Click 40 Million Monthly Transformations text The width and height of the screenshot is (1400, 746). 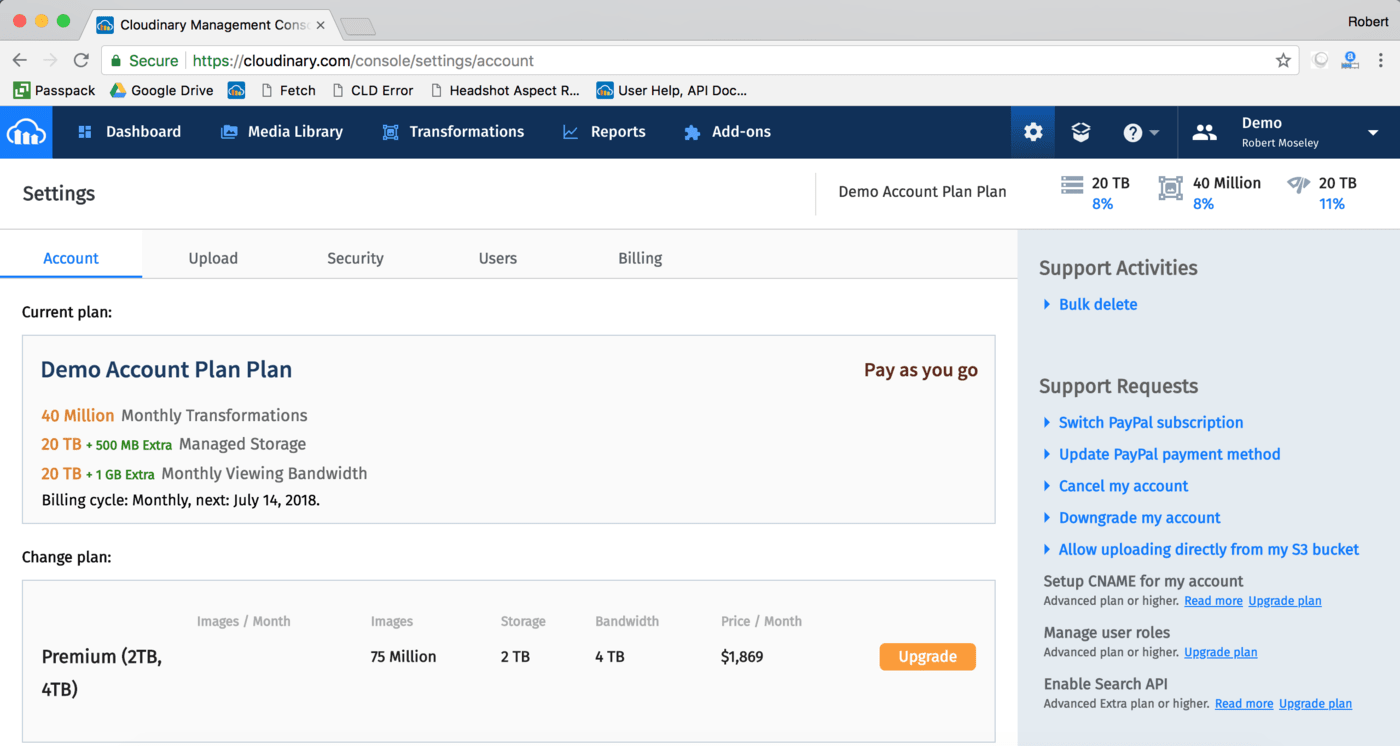[x=174, y=415]
